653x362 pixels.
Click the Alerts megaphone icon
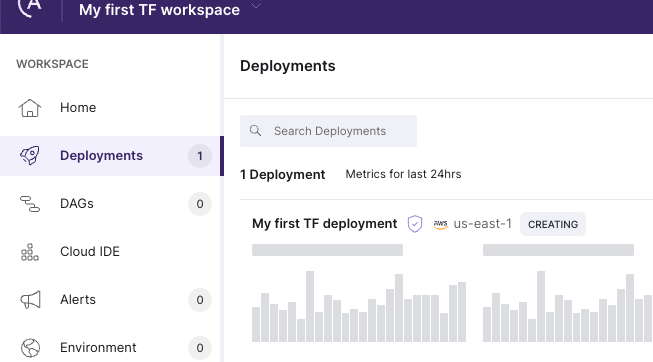[x=30, y=300]
